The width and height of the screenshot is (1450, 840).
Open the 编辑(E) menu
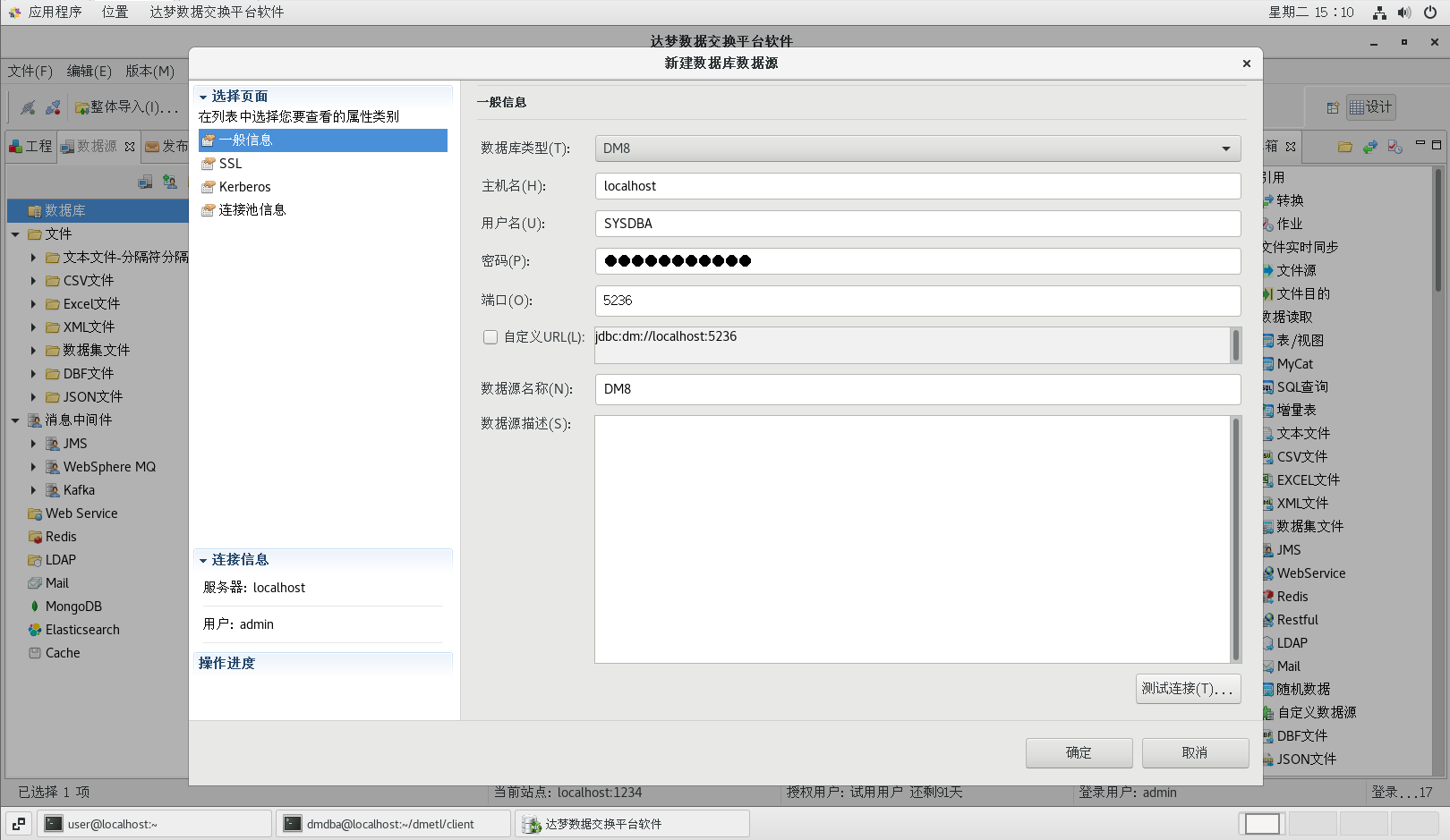[x=90, y=72]
